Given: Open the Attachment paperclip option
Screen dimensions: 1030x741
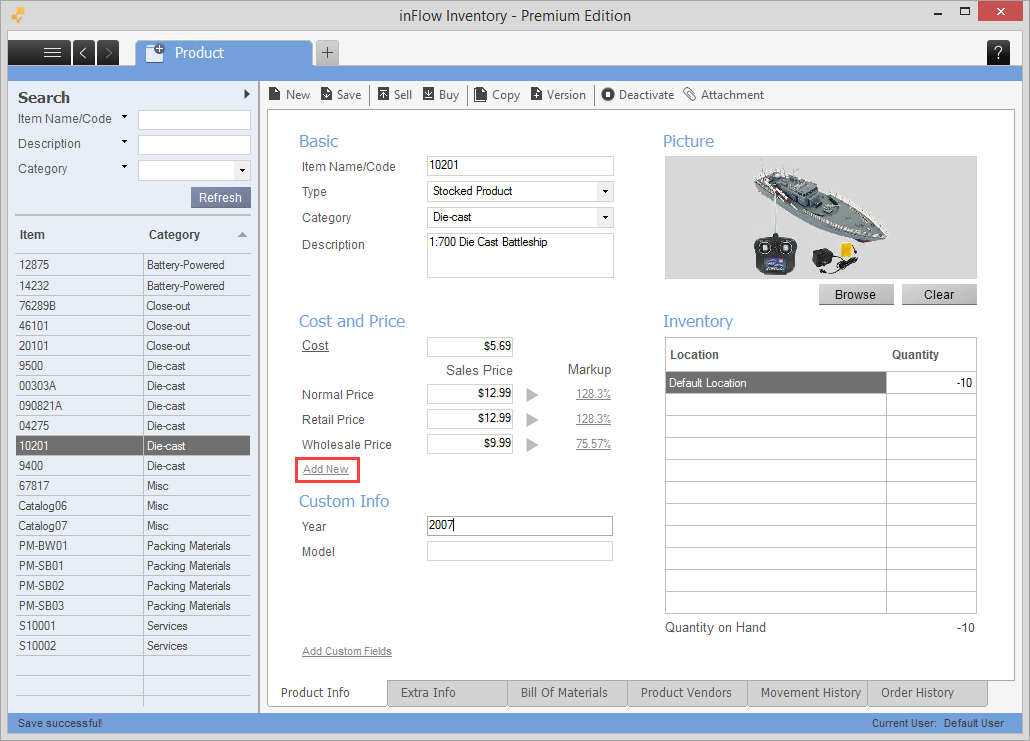Looking at the screenshot, I should [x=723, y=95].
